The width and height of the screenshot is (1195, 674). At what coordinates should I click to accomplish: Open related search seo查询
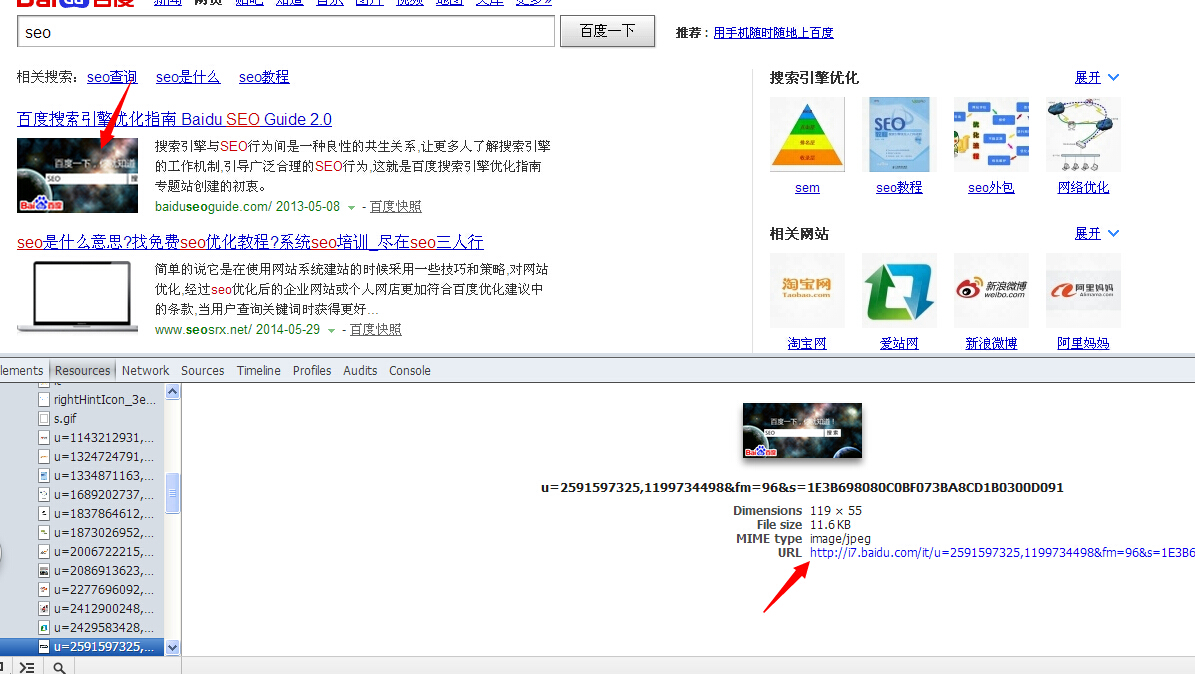tap(112, 77)
